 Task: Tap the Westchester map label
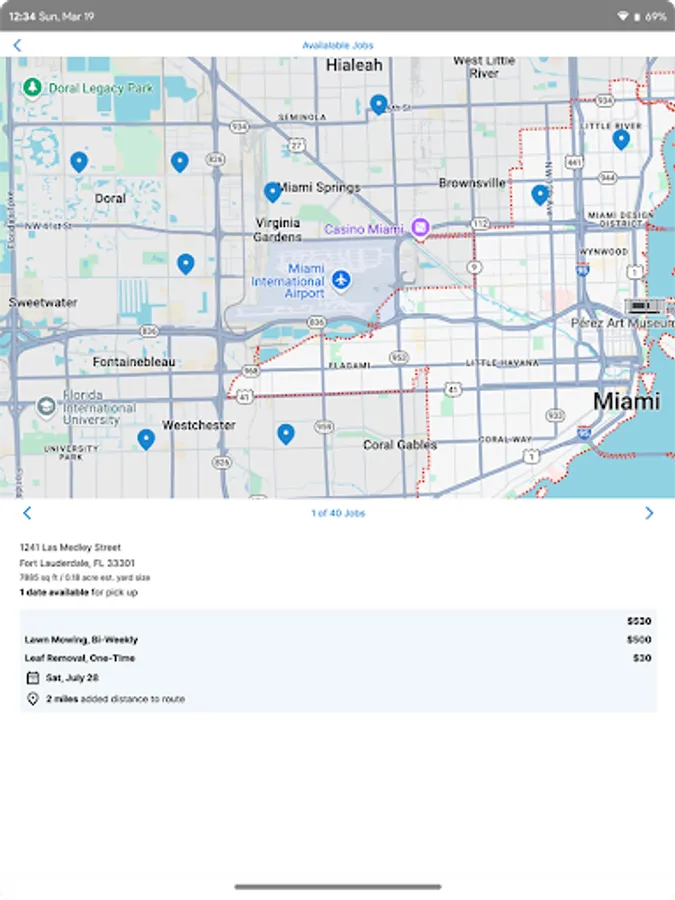(x=199, y=425)
